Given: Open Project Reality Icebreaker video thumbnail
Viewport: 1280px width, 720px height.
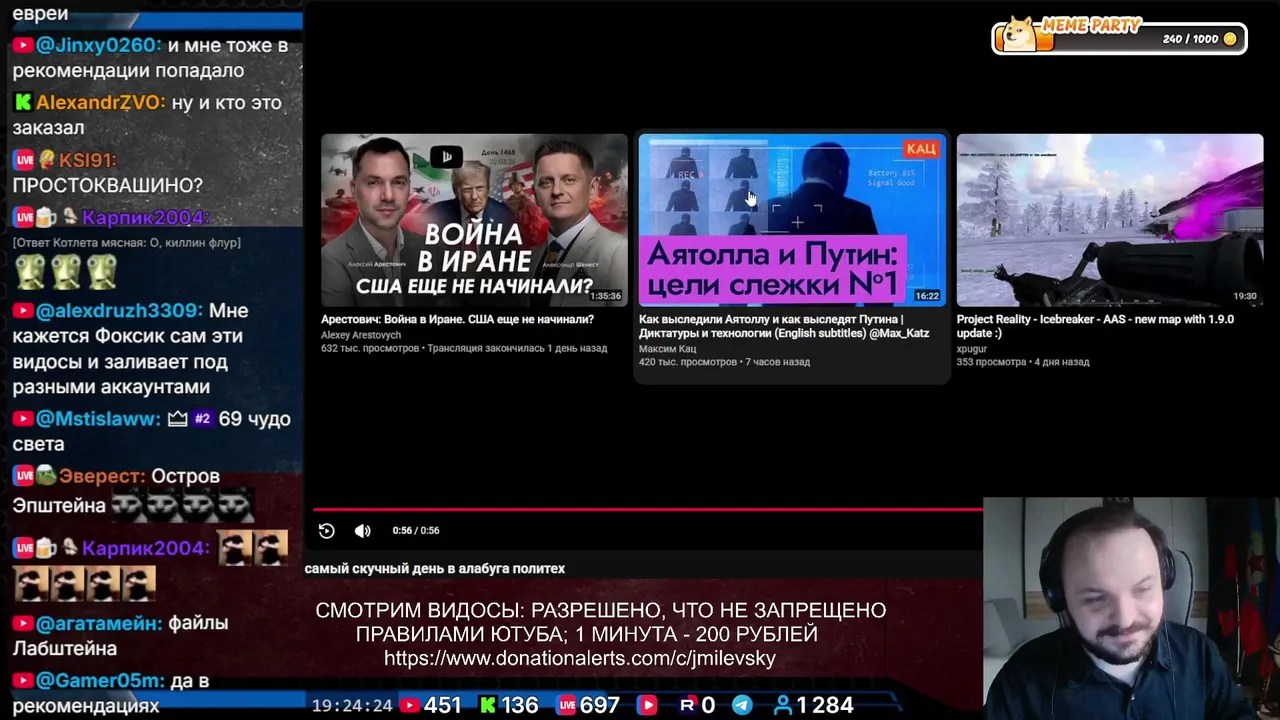Looking at the screenshot, I should click(1110, 220).
